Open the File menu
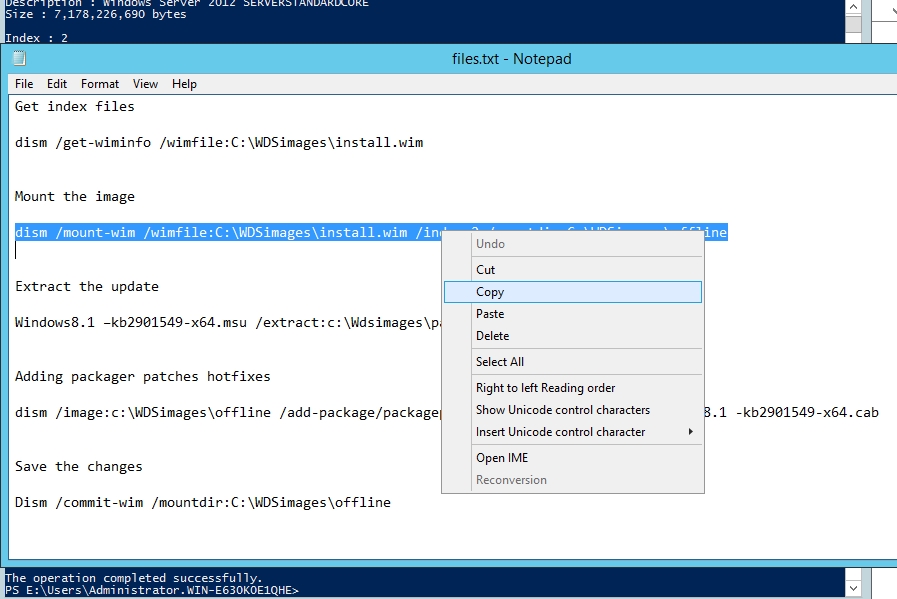 point(24,84)
